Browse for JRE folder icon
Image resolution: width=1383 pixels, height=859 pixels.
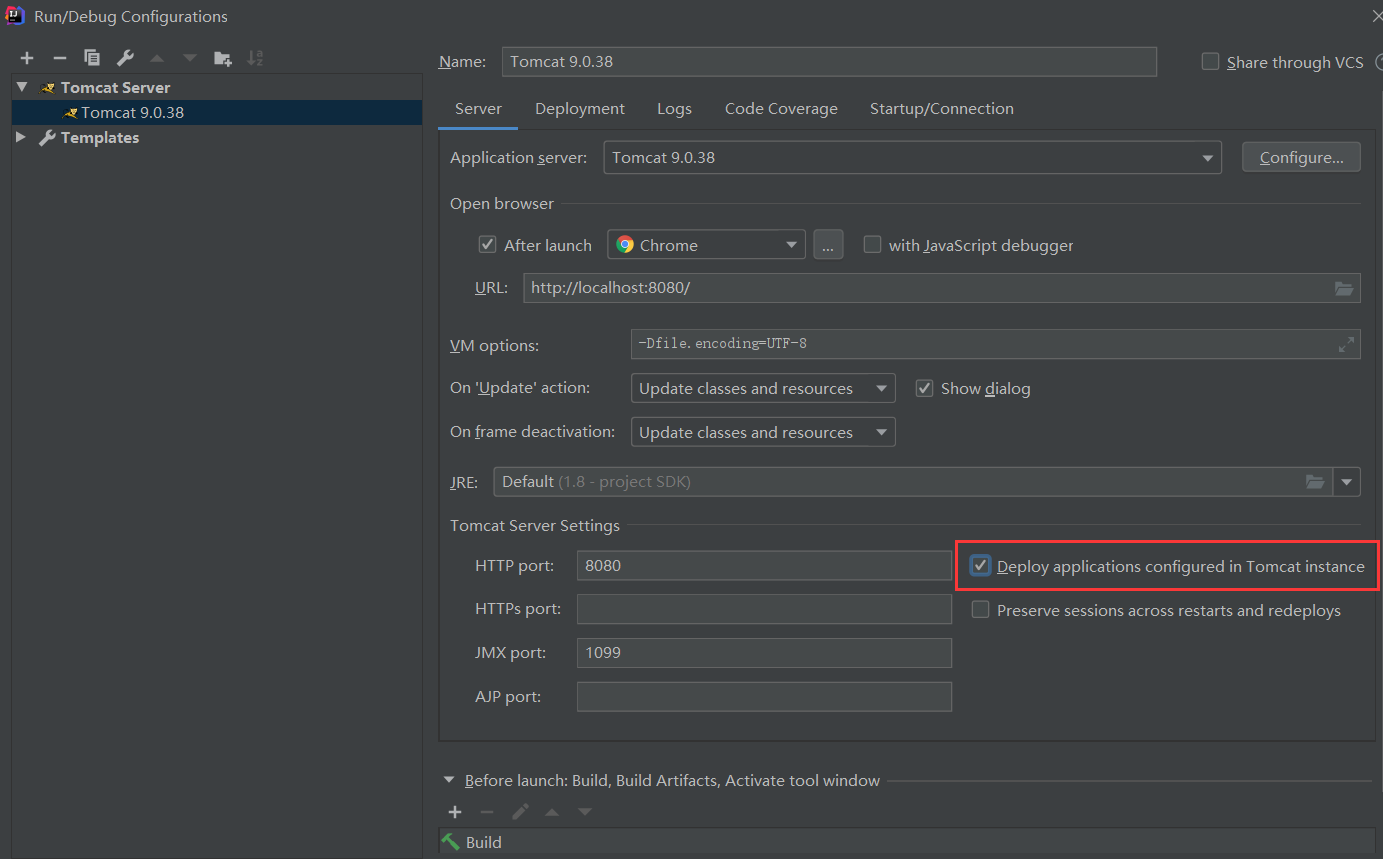(x=1315, y=482)
